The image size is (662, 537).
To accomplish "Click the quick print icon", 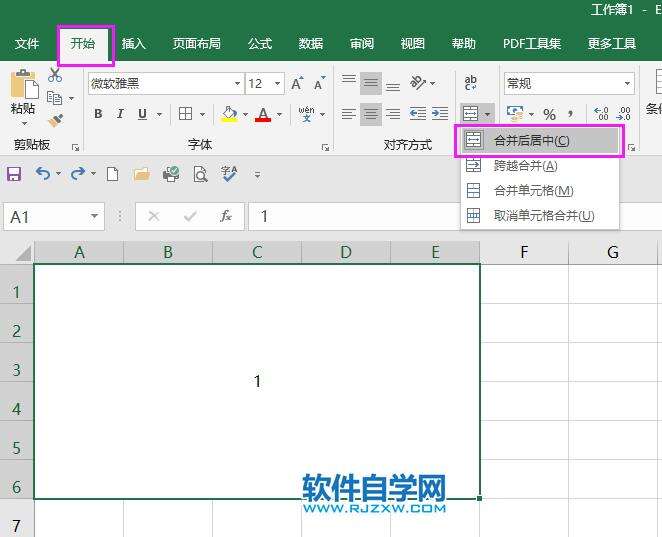I will [x=171, y=174].
